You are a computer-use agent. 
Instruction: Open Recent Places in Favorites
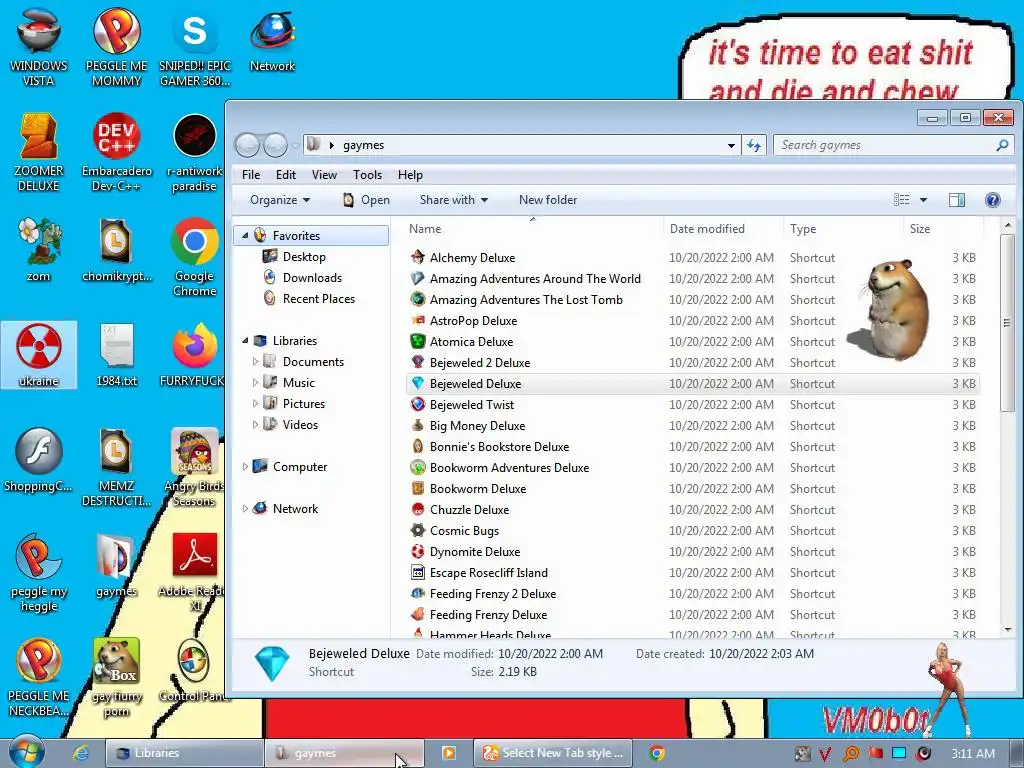319,298
